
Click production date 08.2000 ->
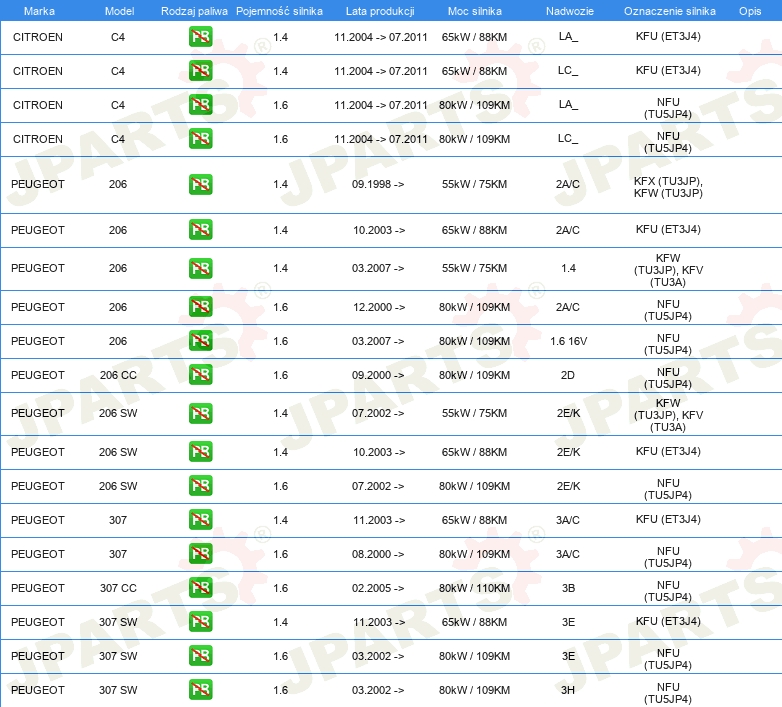(x=378, y=554)
